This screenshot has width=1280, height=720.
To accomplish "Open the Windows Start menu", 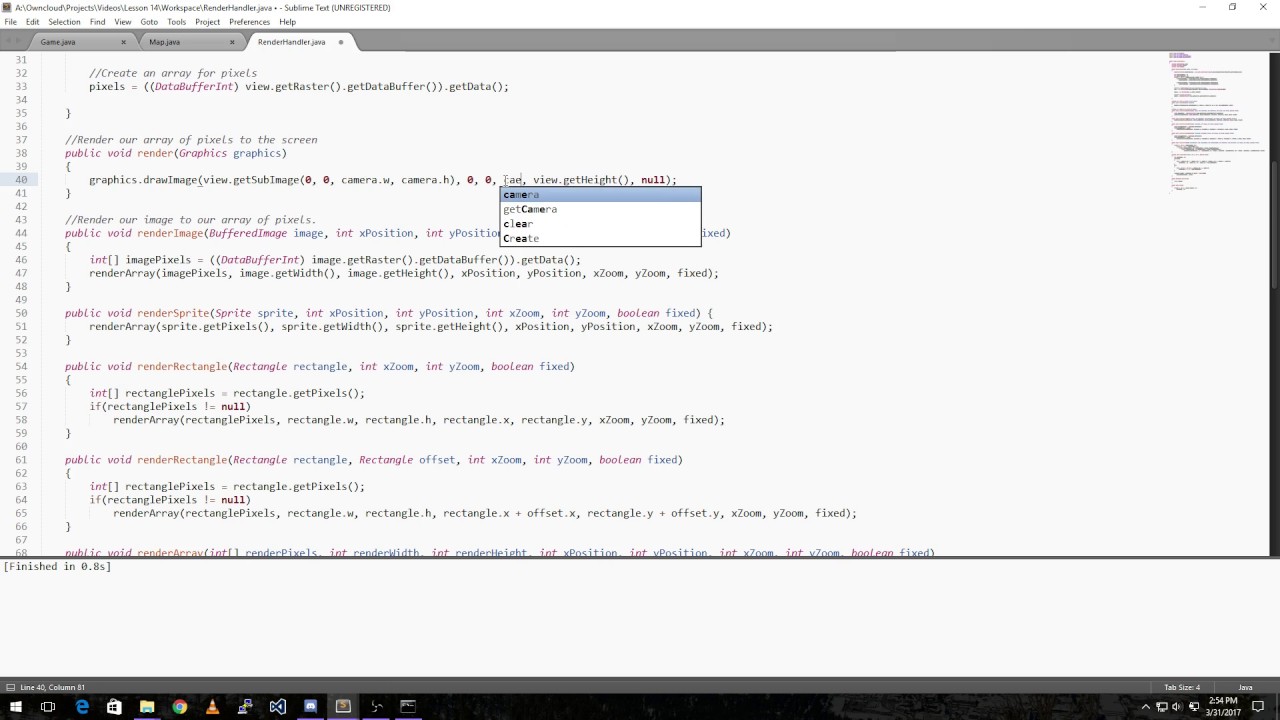I will (16, 707).
